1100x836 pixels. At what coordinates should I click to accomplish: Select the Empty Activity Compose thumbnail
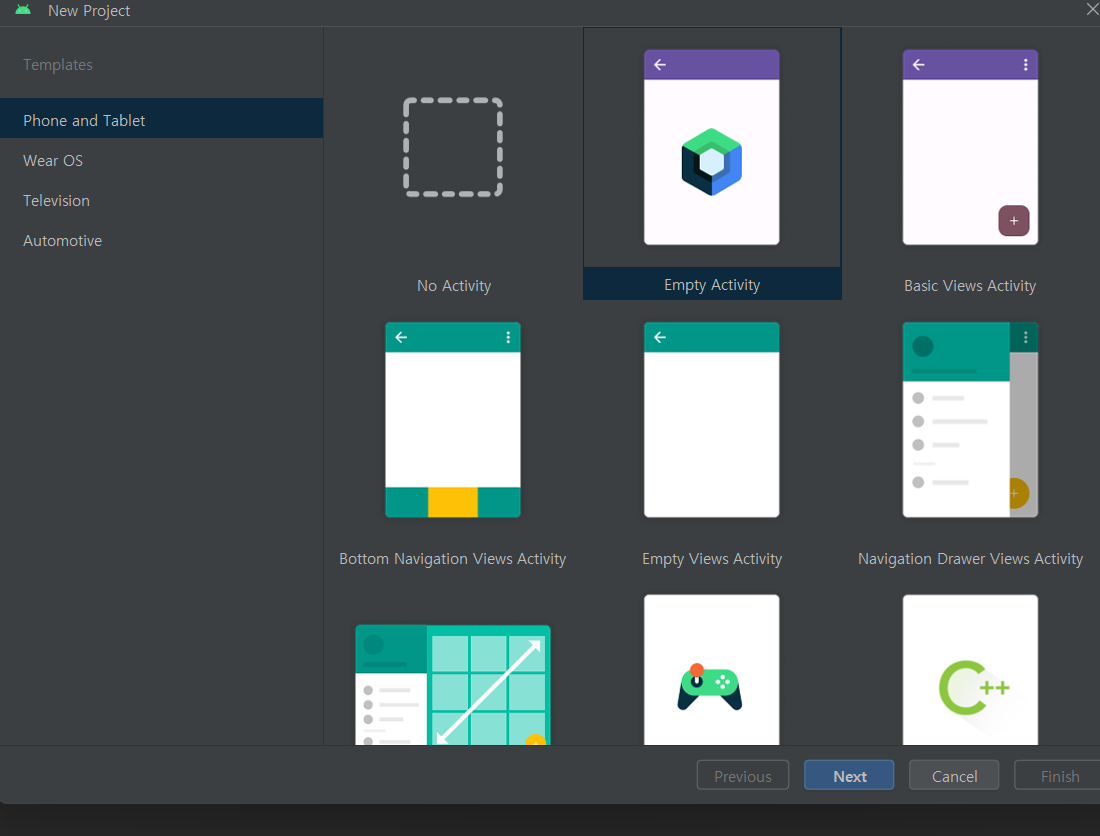[x=711, y=147]
